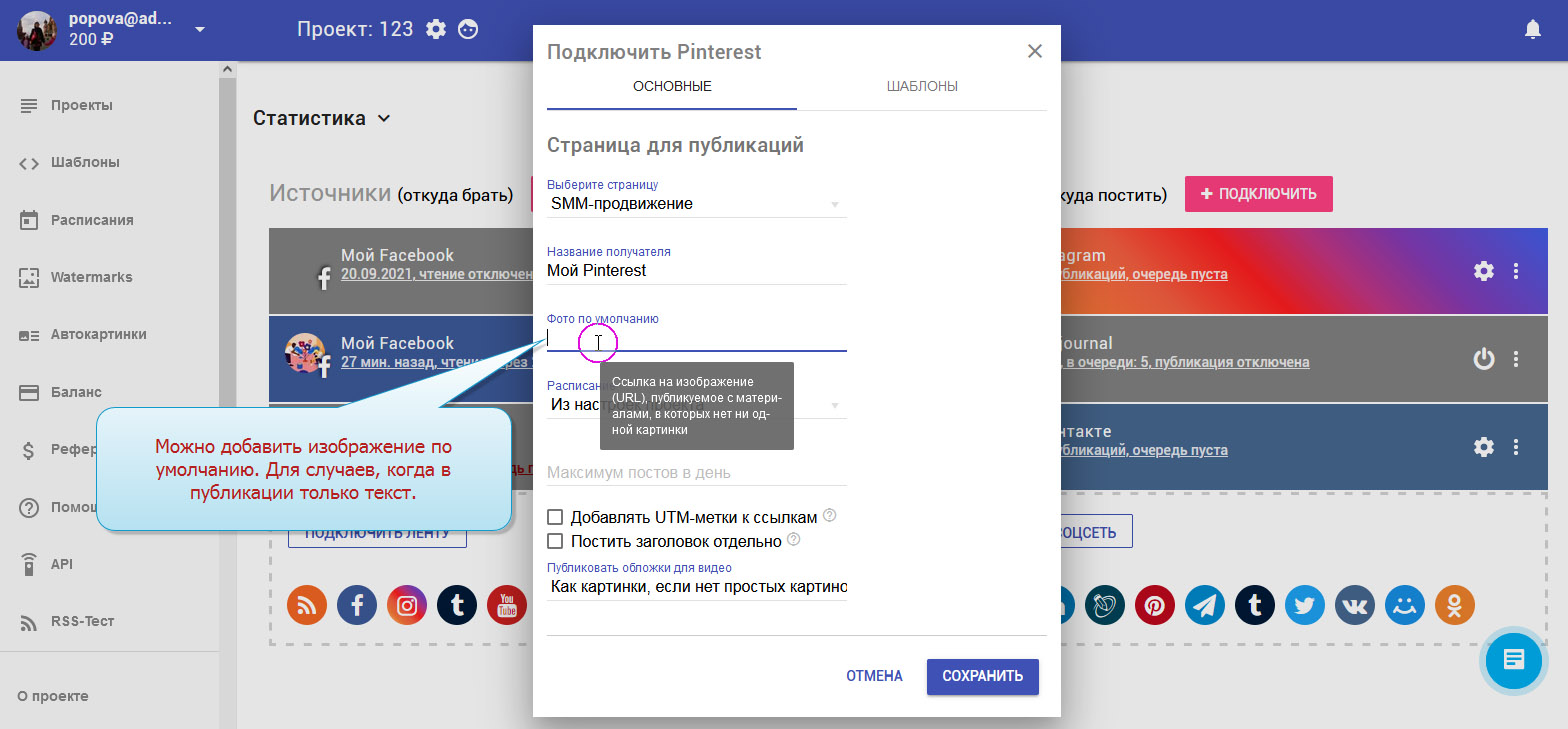The height and width of the screenshot is (729, 1568).
Task: Open Расписания in the left sidebar
Action: coord(92,220)
